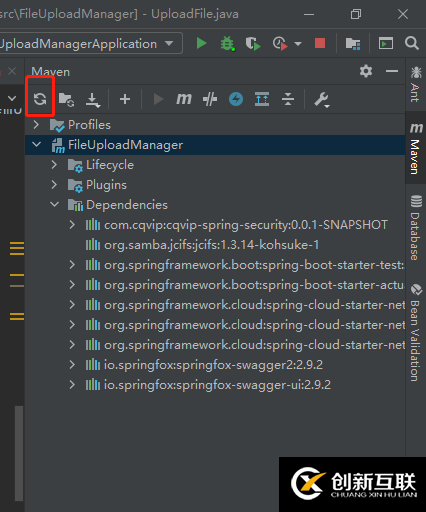Show dependencies diagram icon

pyautogui.click(x=262, y=99)
